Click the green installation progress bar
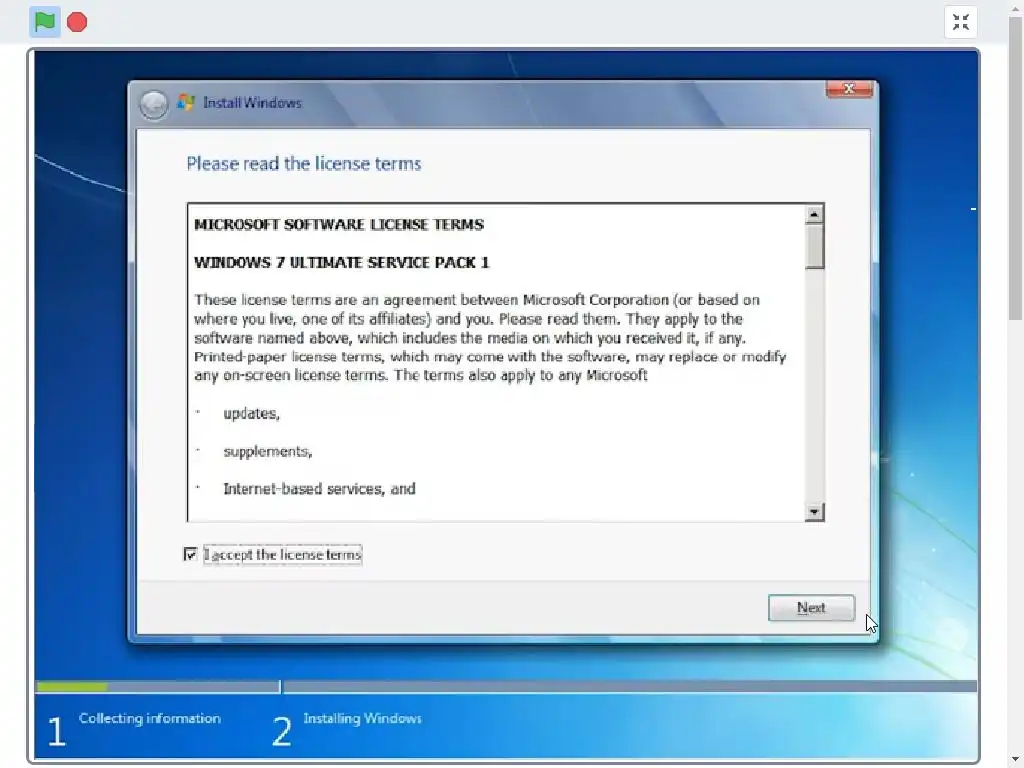 pos(72,686)
